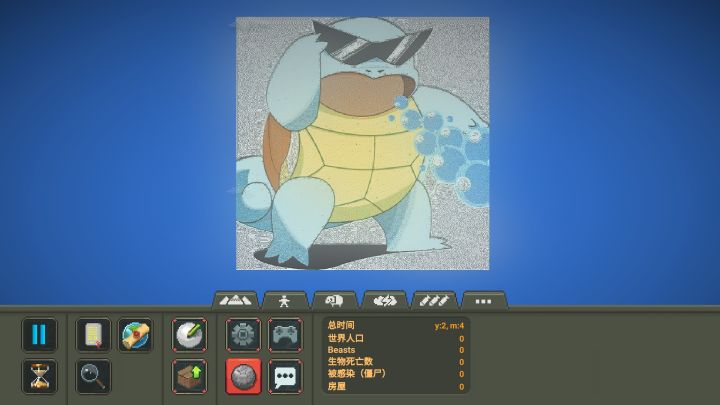
Task: Click the 房屋 houses row
Action: (396, 387)
